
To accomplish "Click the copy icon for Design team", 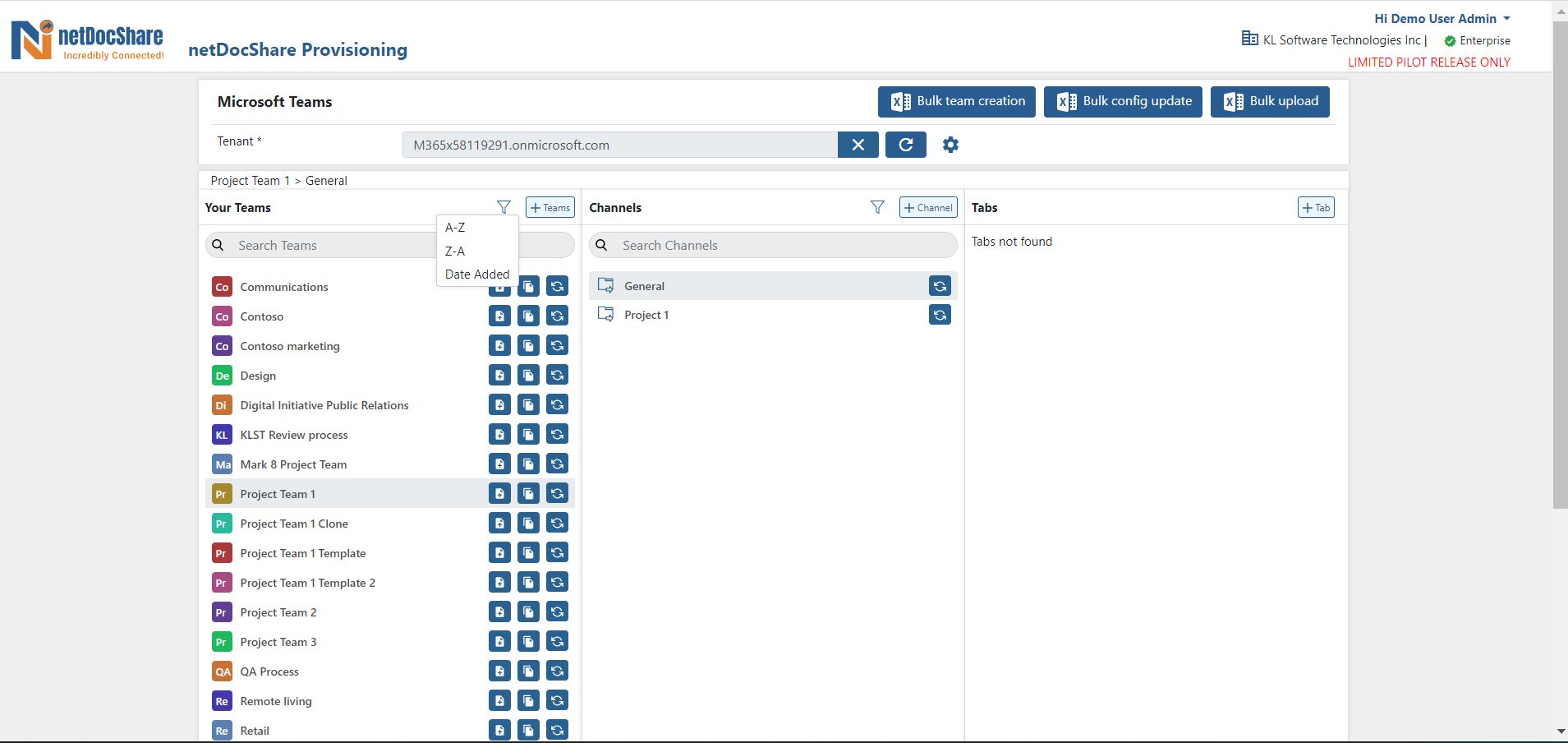I will coord(528,375).
